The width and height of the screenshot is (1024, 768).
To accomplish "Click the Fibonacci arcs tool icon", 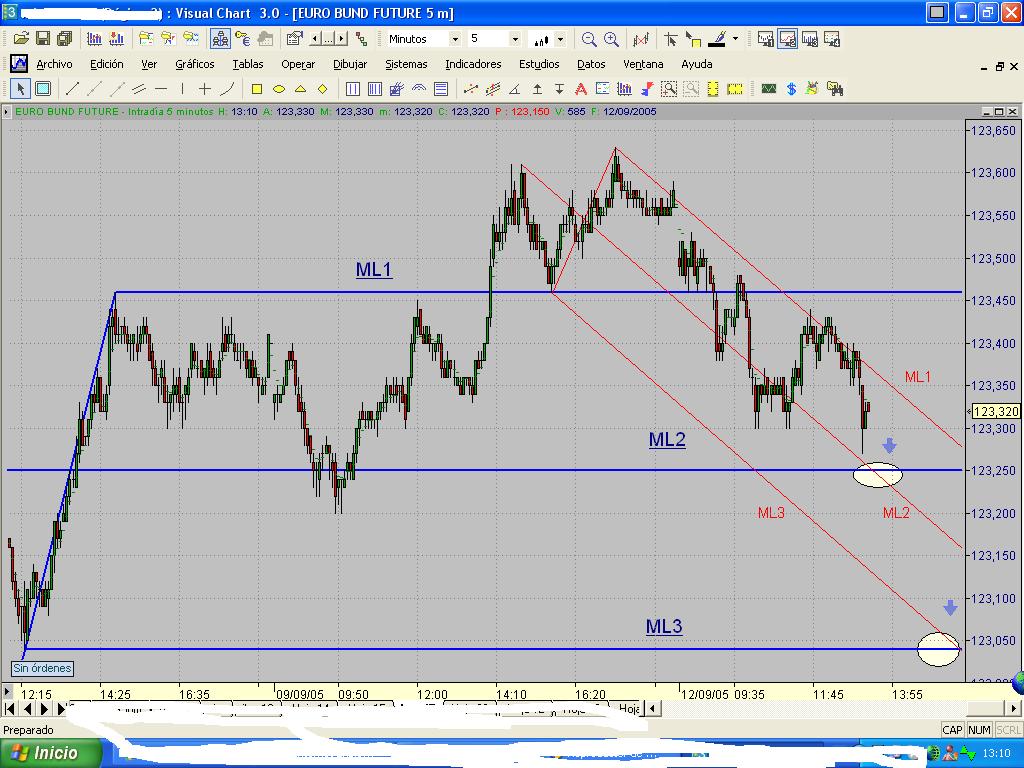I will [x=419, y=88].
